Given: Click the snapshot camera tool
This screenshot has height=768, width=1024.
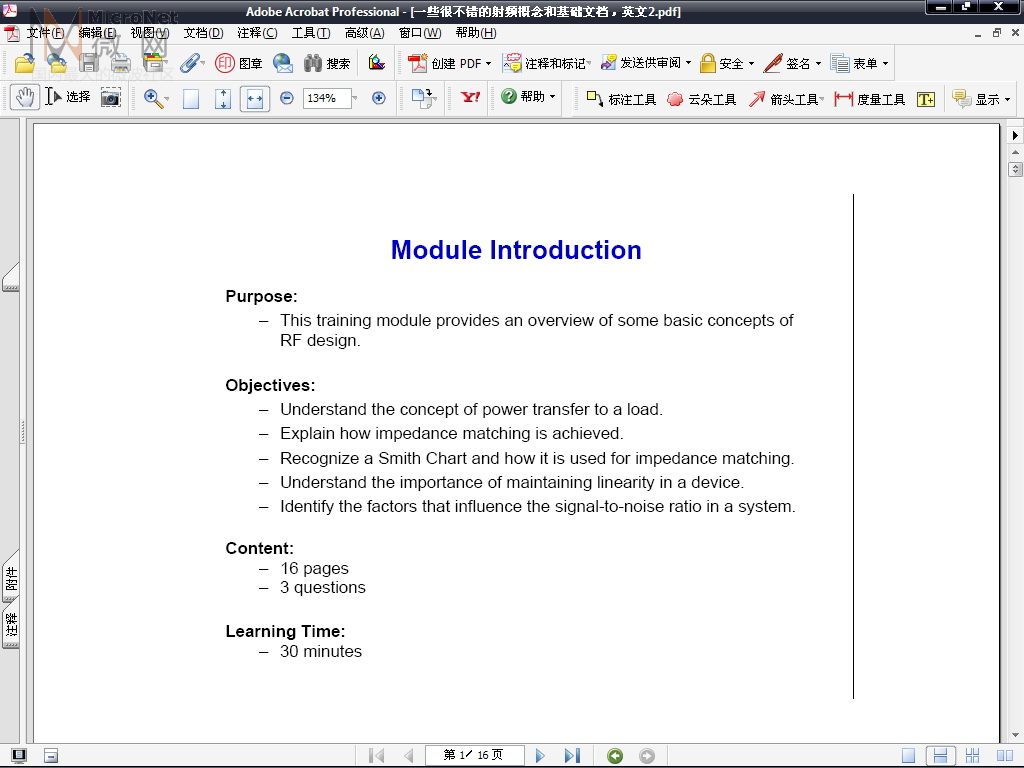Looking at the screenshot, I should pos(110,98).
